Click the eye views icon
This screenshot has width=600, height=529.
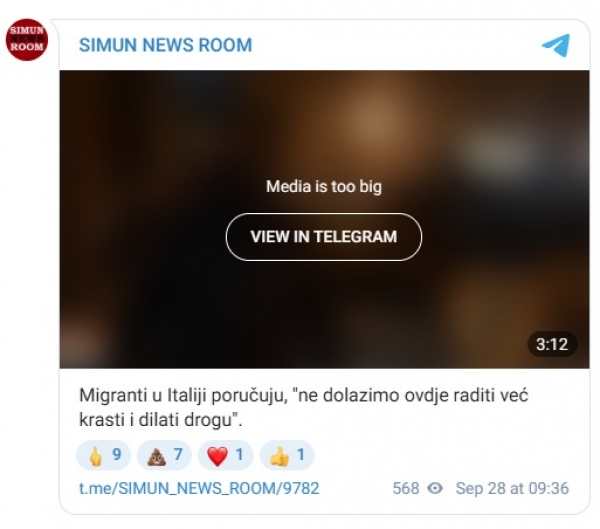(435, 488)
